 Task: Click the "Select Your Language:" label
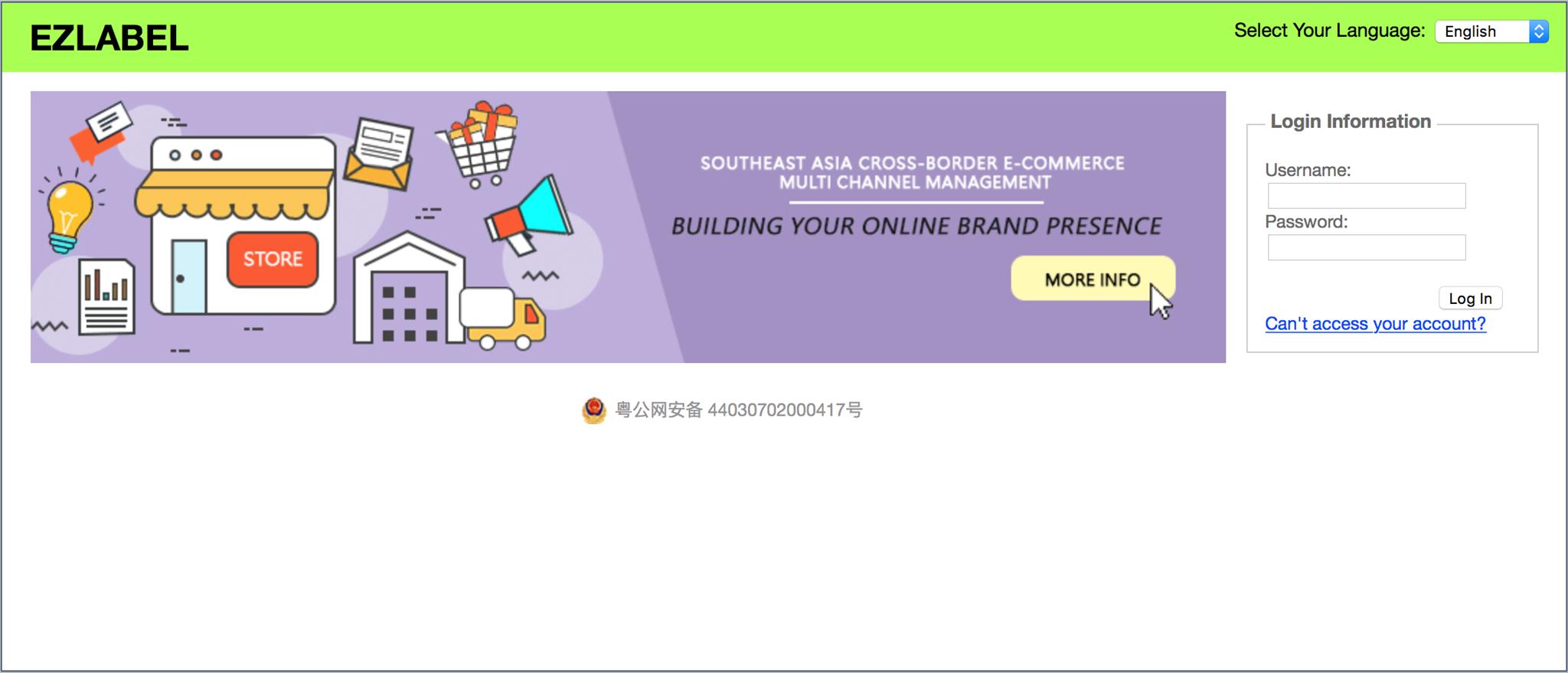[1329, 31]
